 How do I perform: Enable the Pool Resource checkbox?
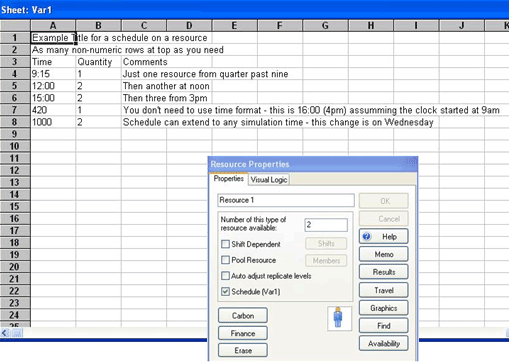pyautogui.click(x=225, y=260)
